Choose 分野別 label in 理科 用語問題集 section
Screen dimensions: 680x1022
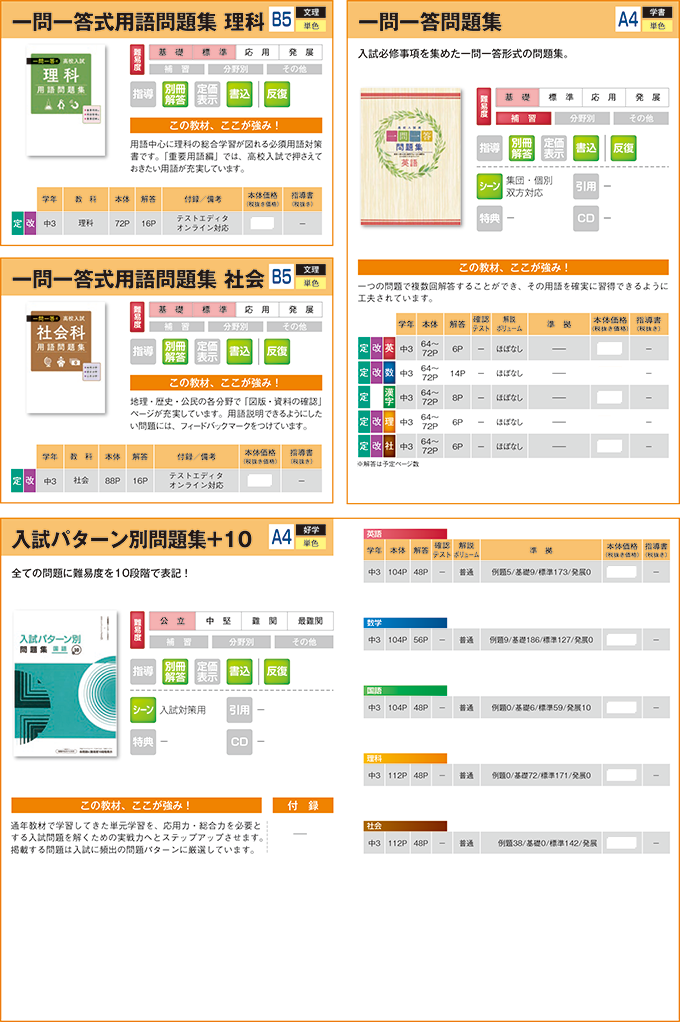pyautogui.click(x=237, y=70)
